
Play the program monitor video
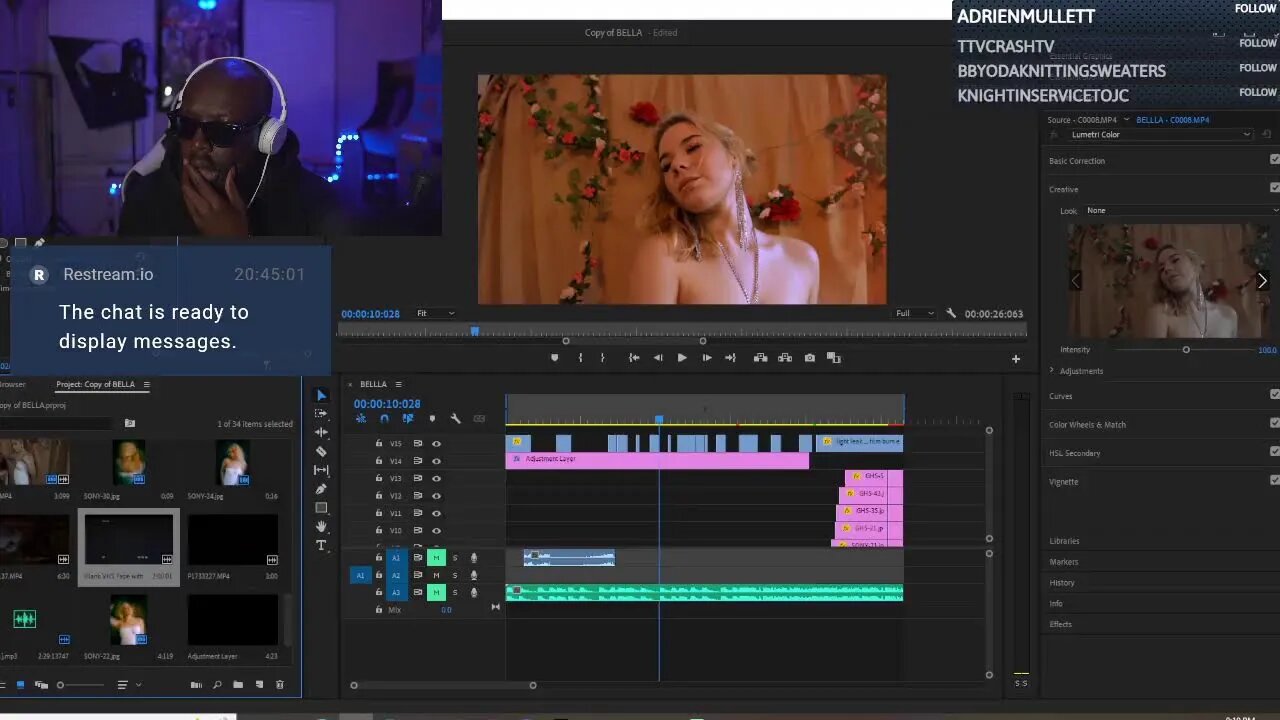coord(682,358)
